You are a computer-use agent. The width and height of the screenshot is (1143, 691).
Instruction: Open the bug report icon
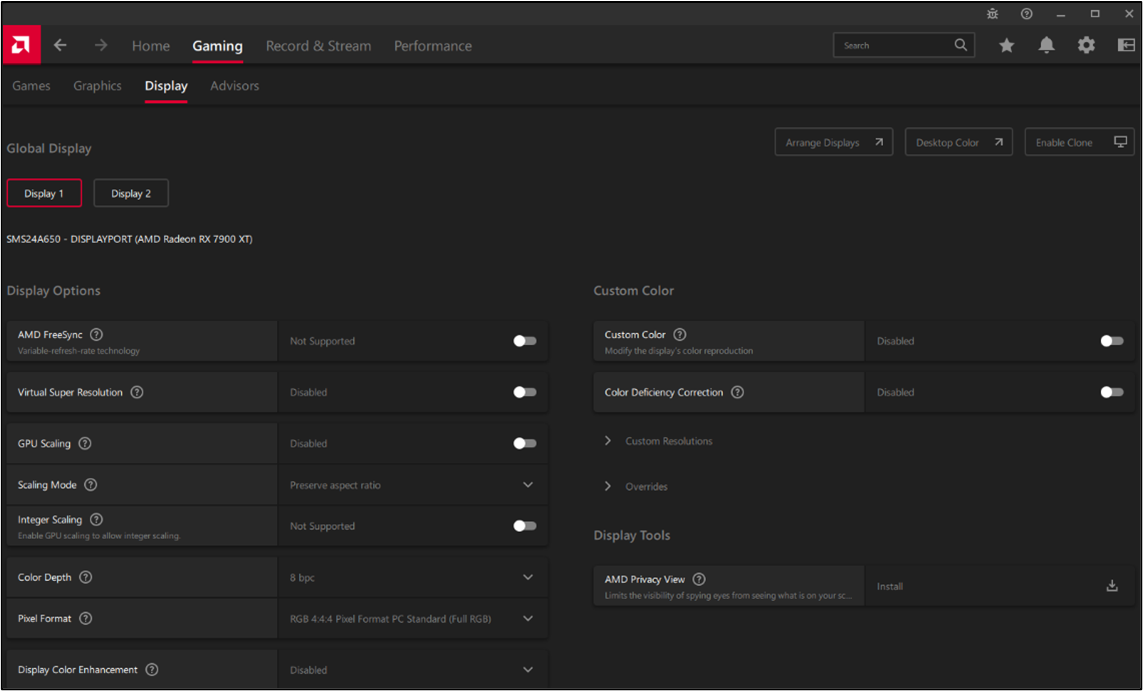[x=992, y=14]
